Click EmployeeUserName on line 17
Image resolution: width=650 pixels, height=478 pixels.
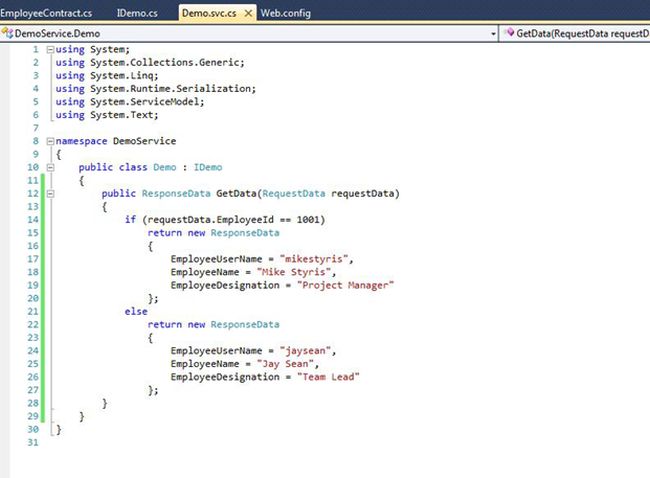216,259
